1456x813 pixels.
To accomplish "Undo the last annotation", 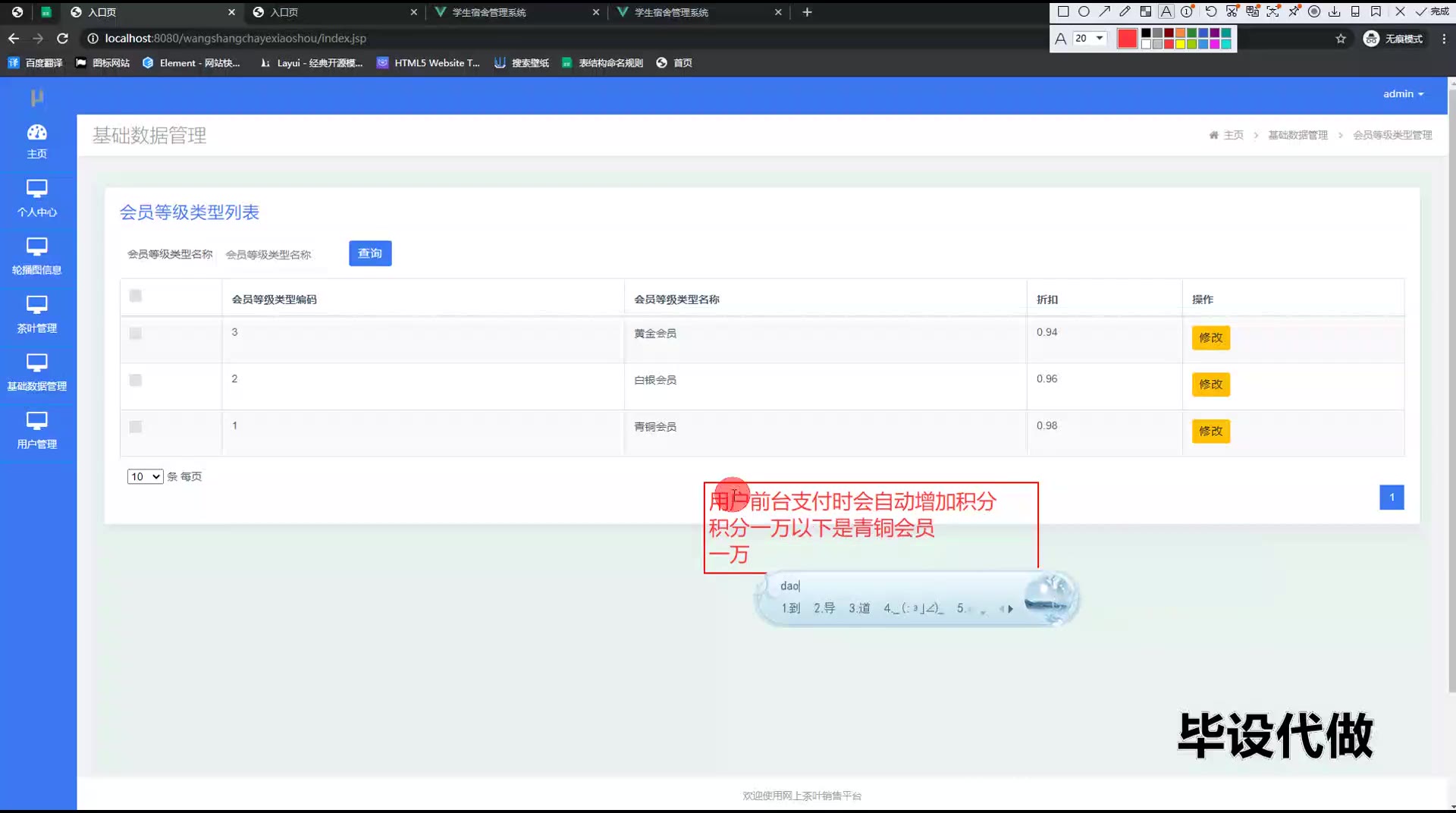I will tap(1211, 11).
